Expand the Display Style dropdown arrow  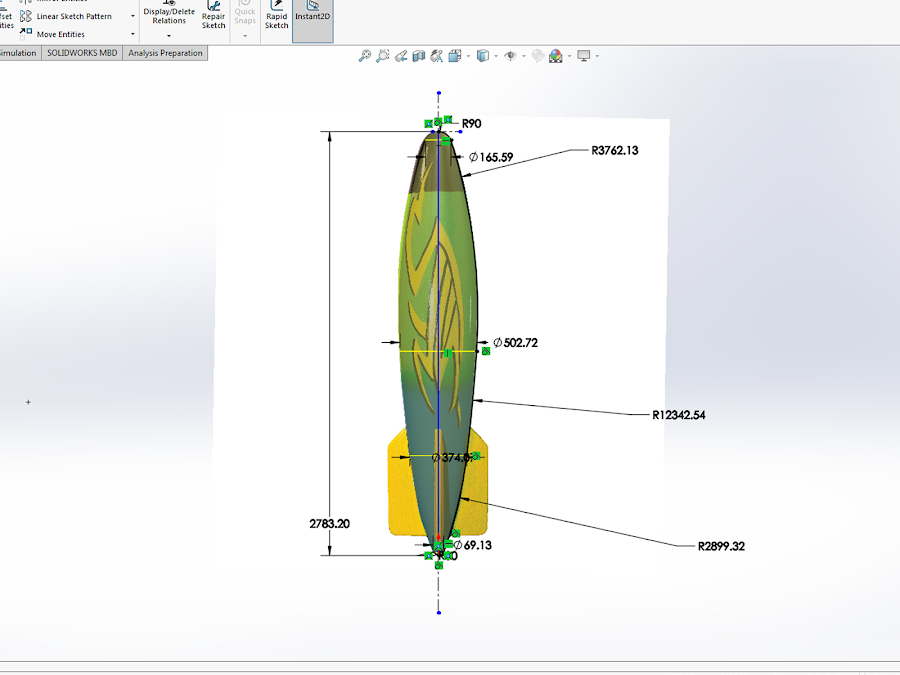[x=496, y=56]
